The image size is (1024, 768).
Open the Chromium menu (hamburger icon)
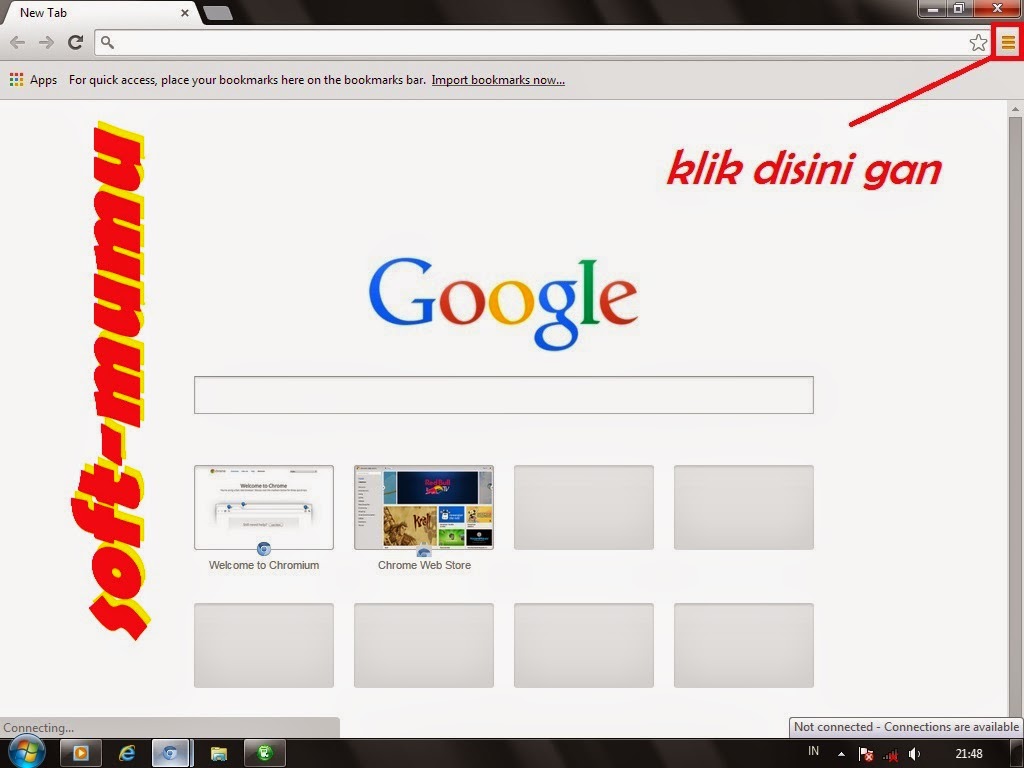tap(1008, 42)
